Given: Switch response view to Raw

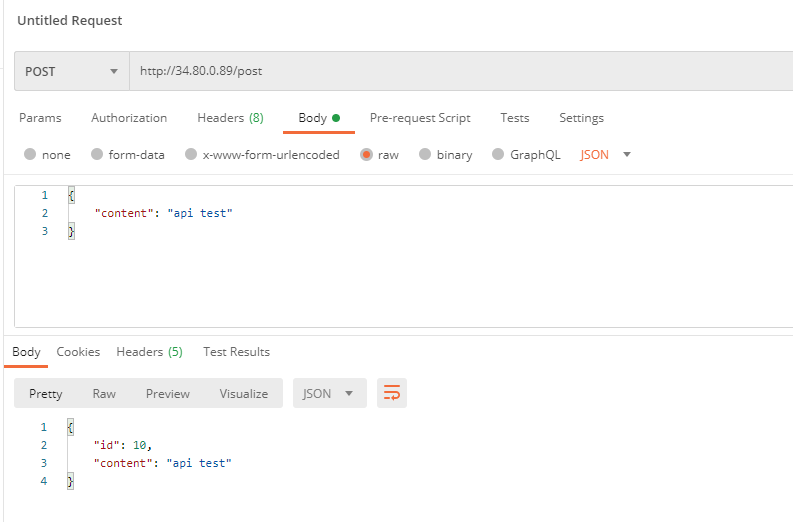Looking at the screenshot, I should 104,393.
